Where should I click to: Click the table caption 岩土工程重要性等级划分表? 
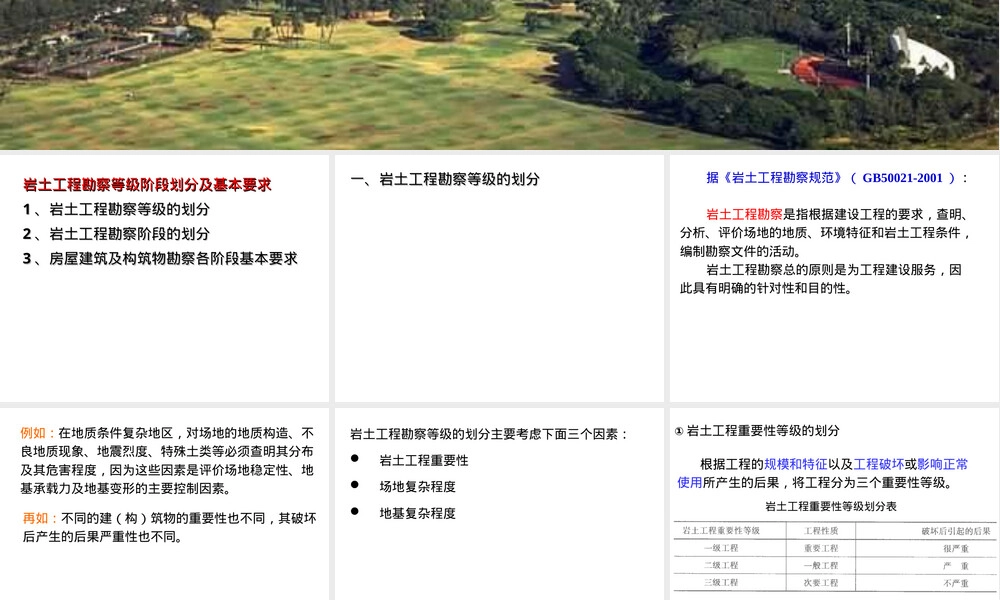pos(831,507)
